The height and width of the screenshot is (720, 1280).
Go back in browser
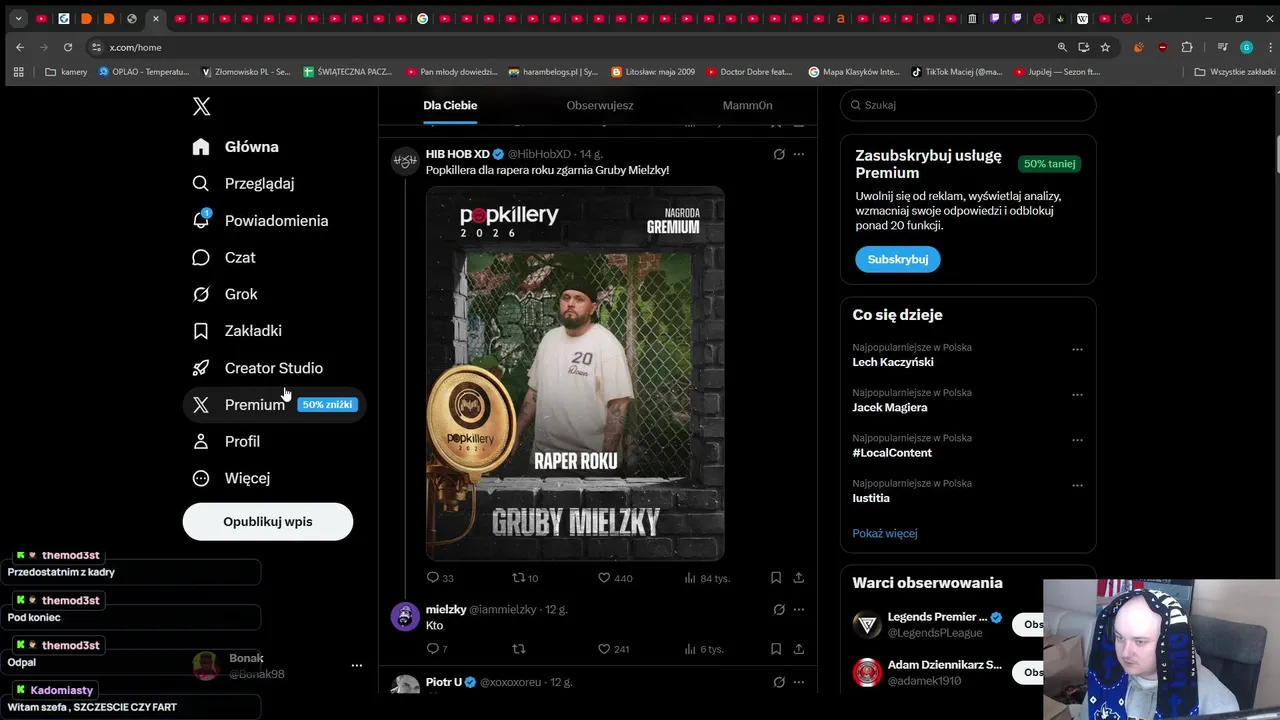point(20,47)
